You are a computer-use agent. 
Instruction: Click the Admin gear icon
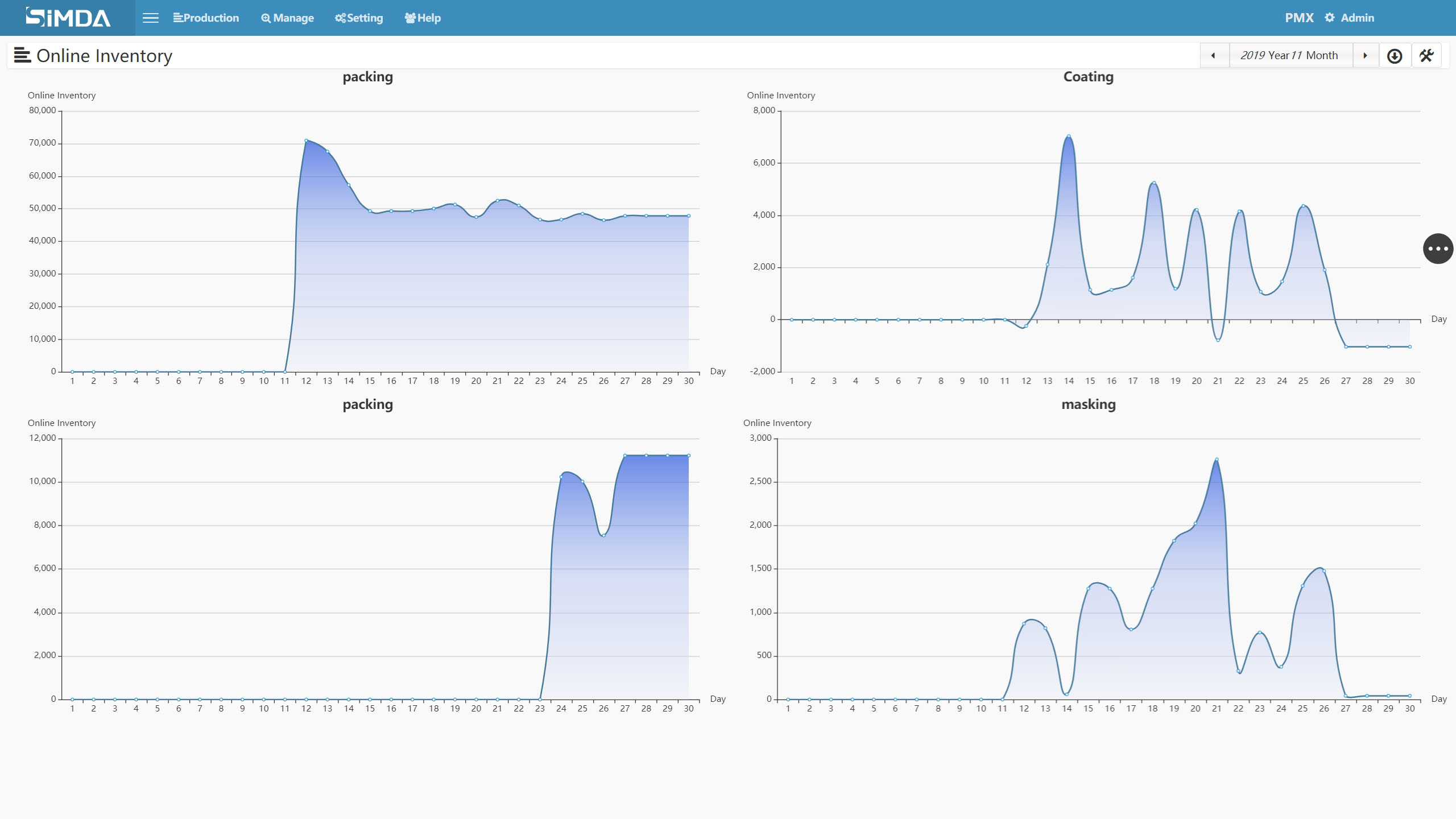tap(1329, 18)
